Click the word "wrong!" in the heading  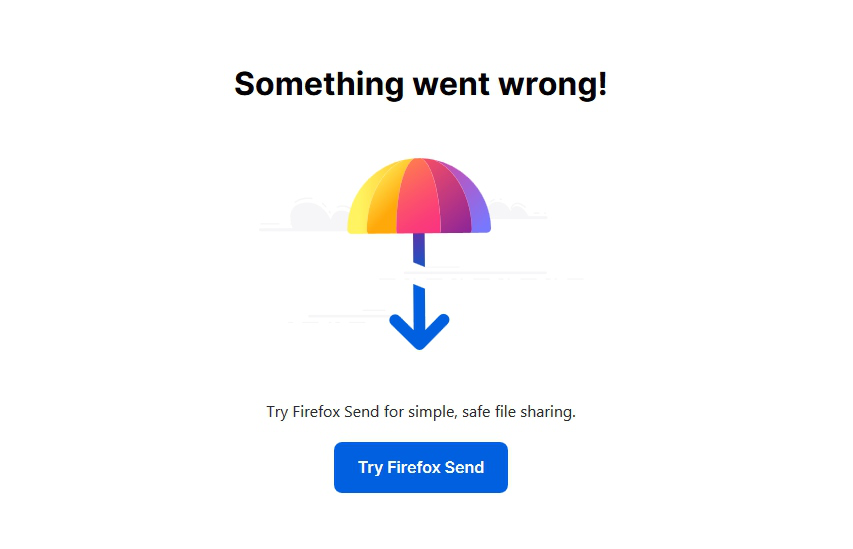point(553,84)
